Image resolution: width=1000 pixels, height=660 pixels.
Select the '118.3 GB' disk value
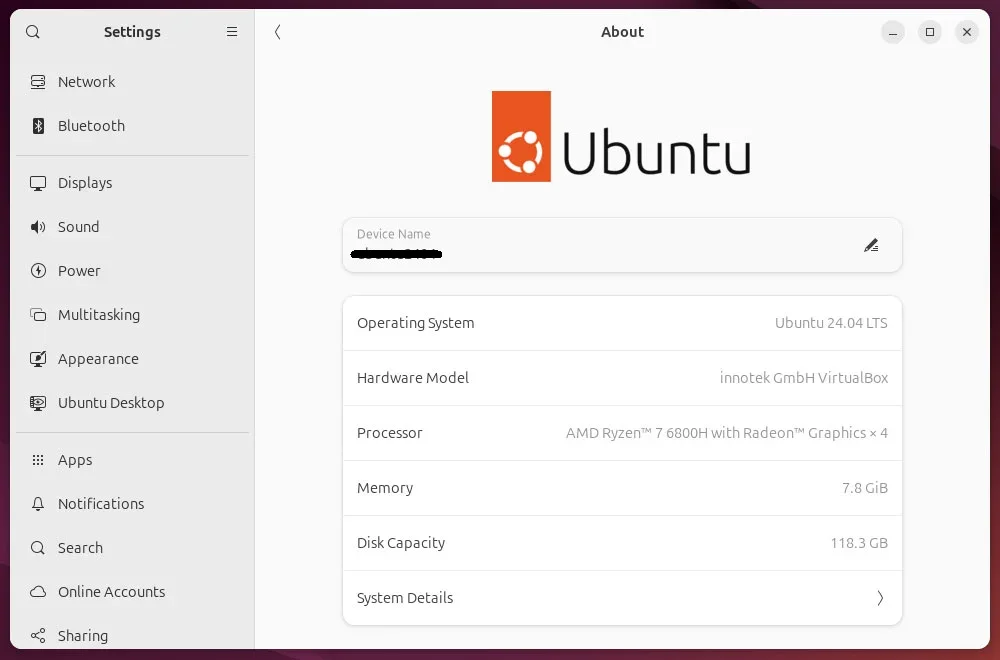(859, 543)
